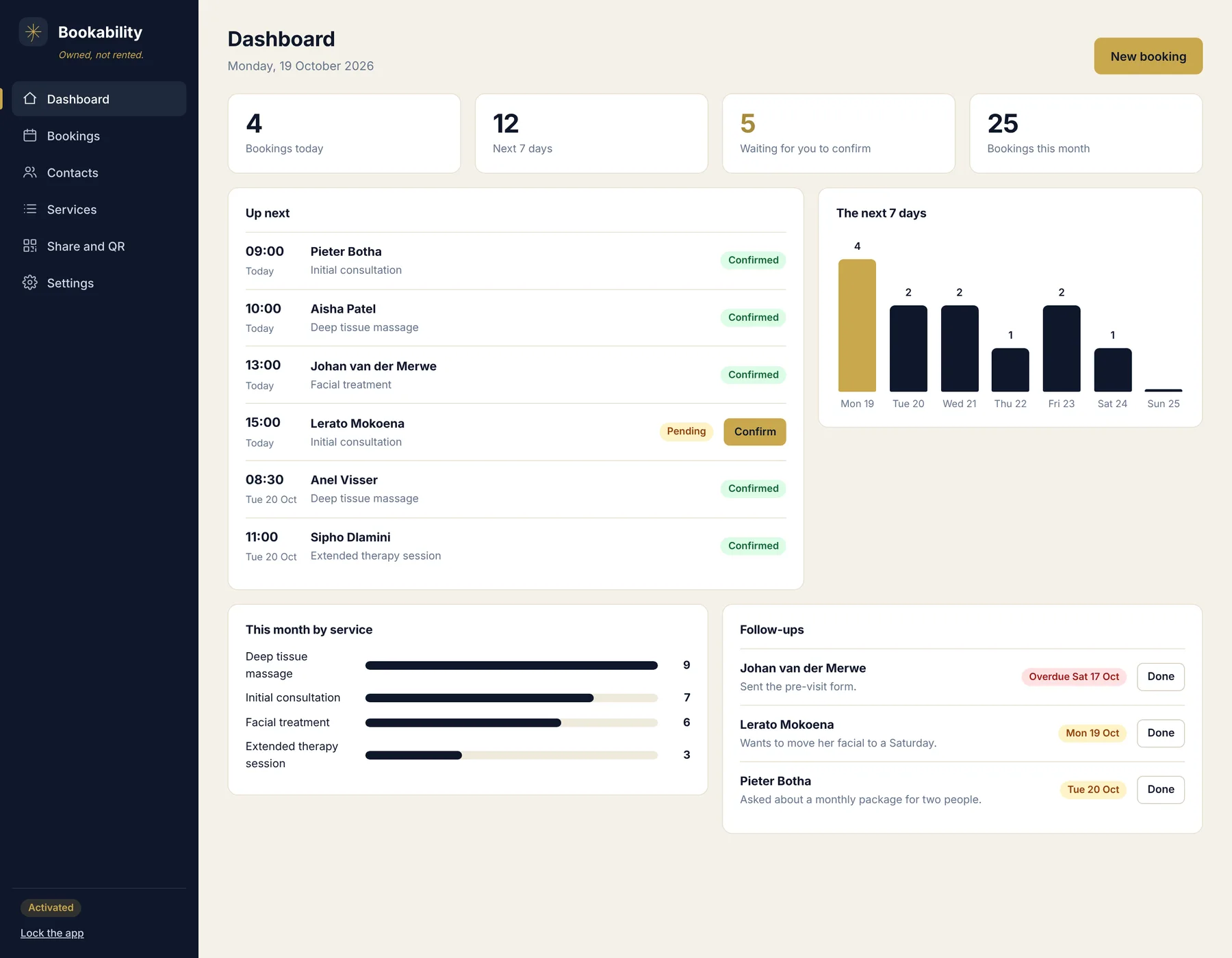Screen dimensions: 1232x958
Task: Select the Thu 22 chart bar
Action: point(1010,370)
